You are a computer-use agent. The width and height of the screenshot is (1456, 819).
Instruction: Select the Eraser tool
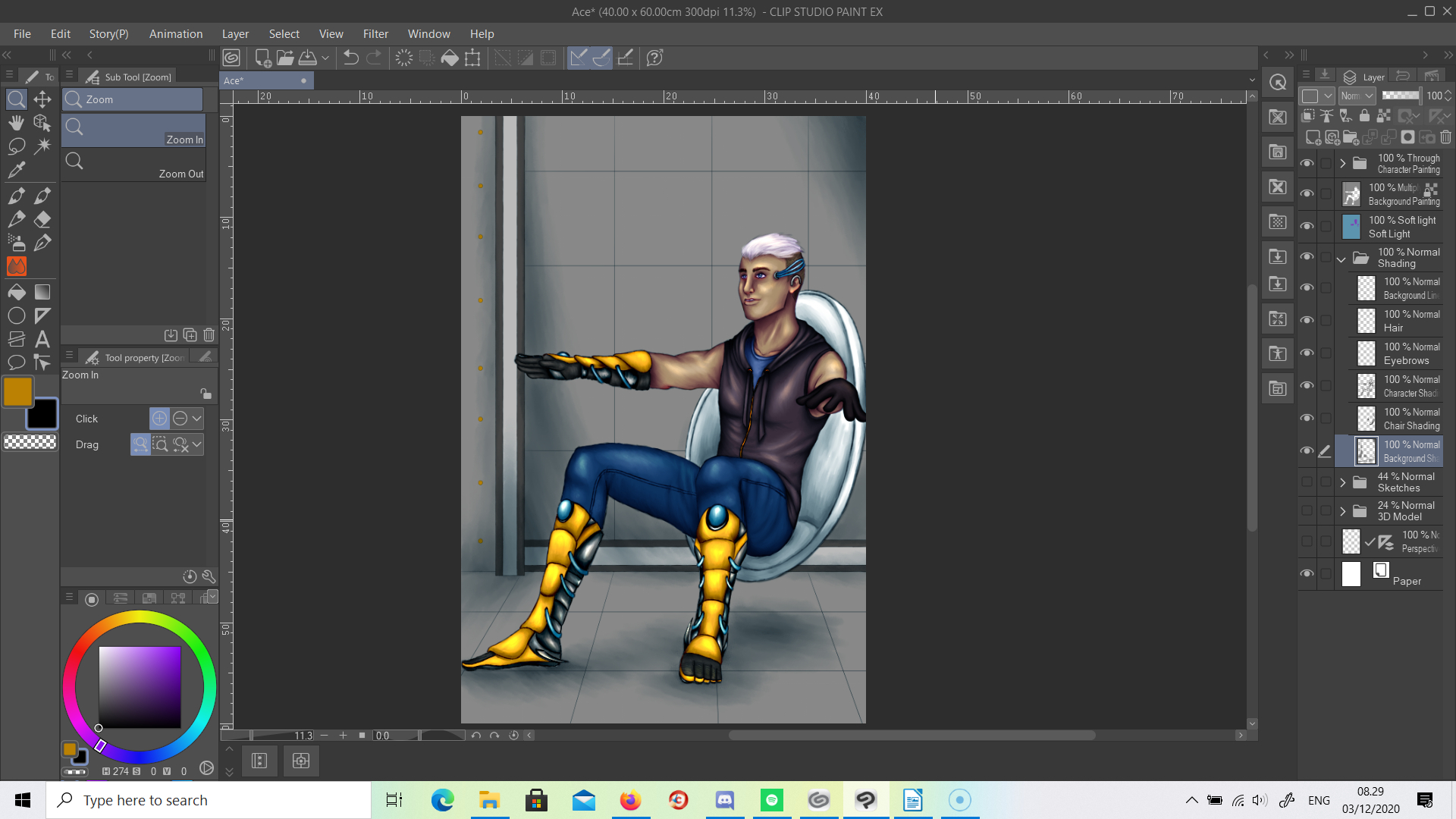tap(42, 219)
